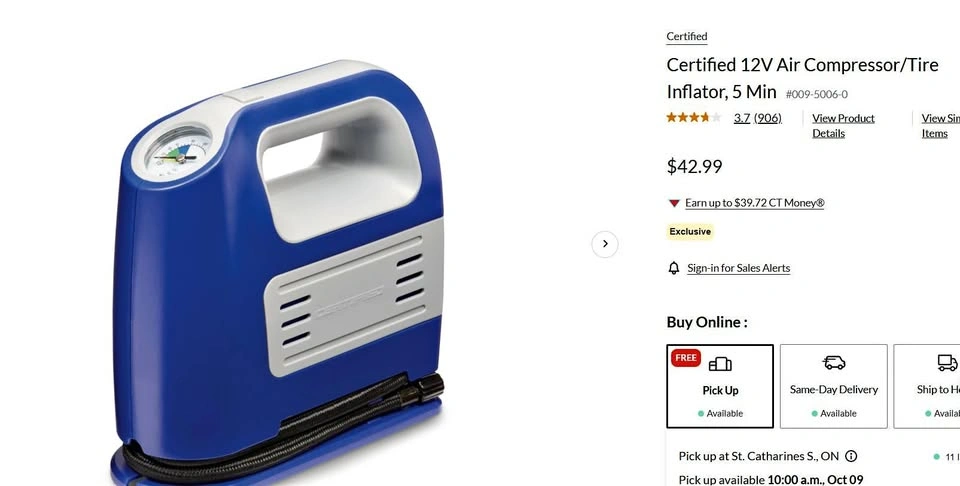Choose the Ship to Home option
Image resolution: width=960 pixels, height=486 pixels.
point(926,386)
